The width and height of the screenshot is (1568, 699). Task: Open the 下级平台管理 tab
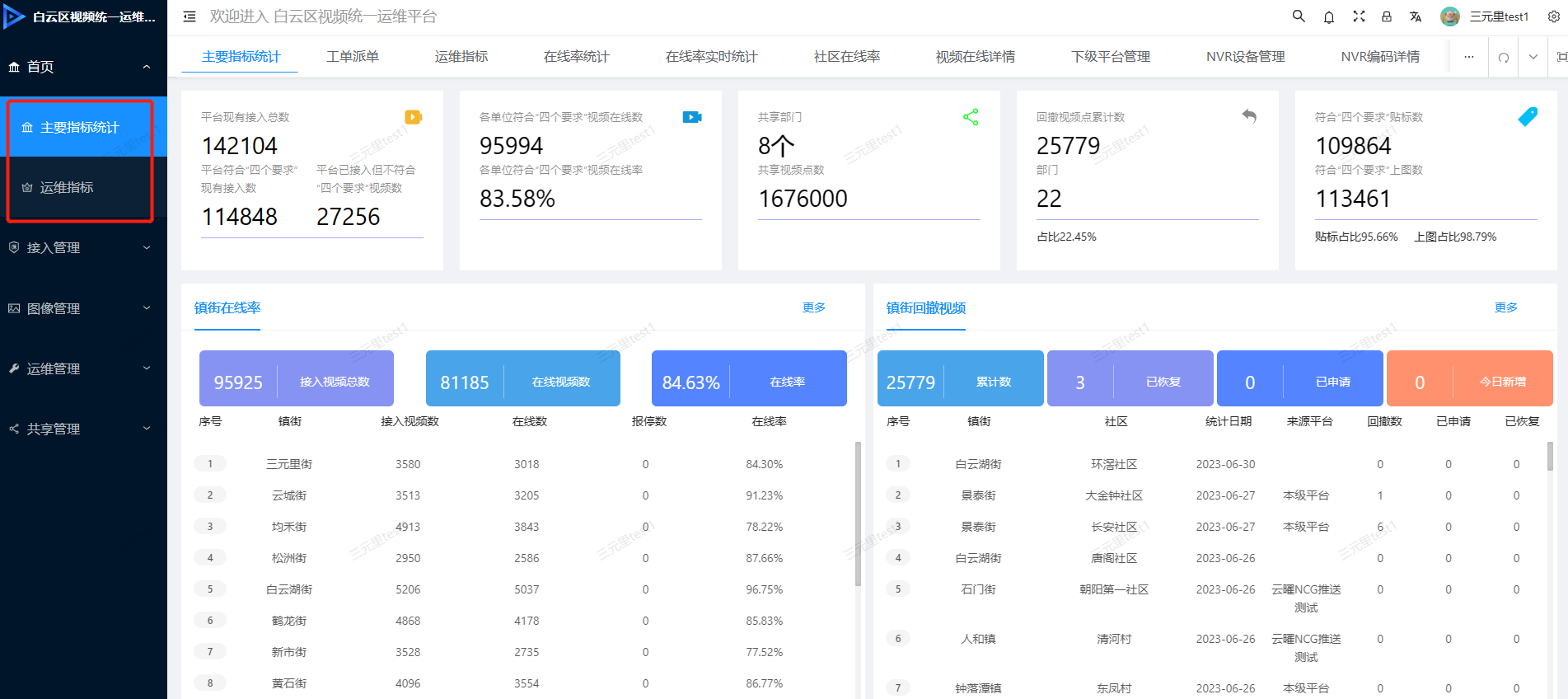pos(1111,57)
